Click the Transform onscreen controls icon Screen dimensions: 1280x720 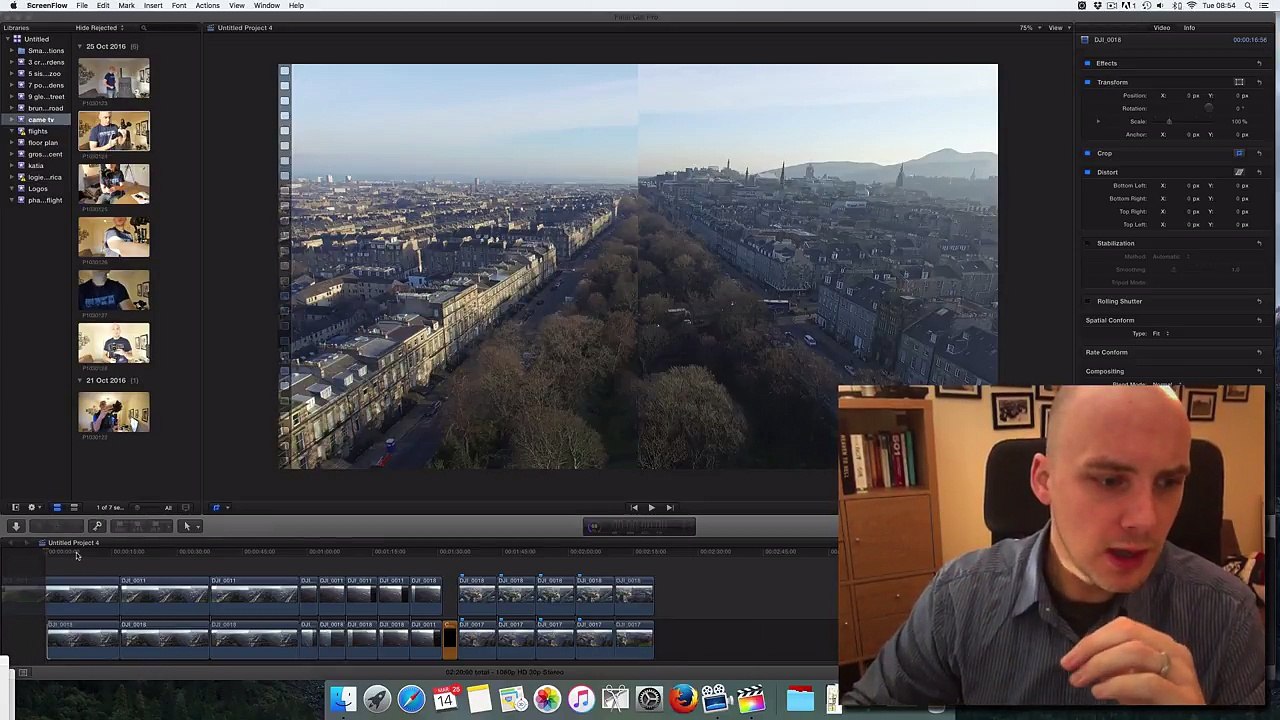1239,82
